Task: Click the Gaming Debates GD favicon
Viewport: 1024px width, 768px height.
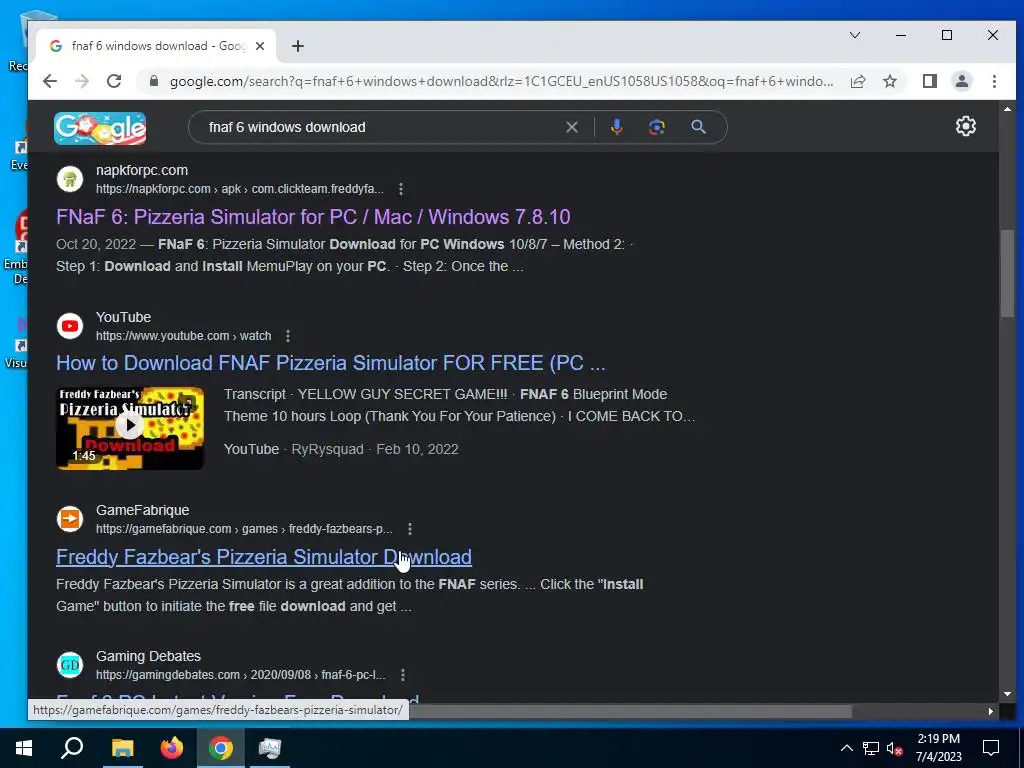Action: [70, 665]
